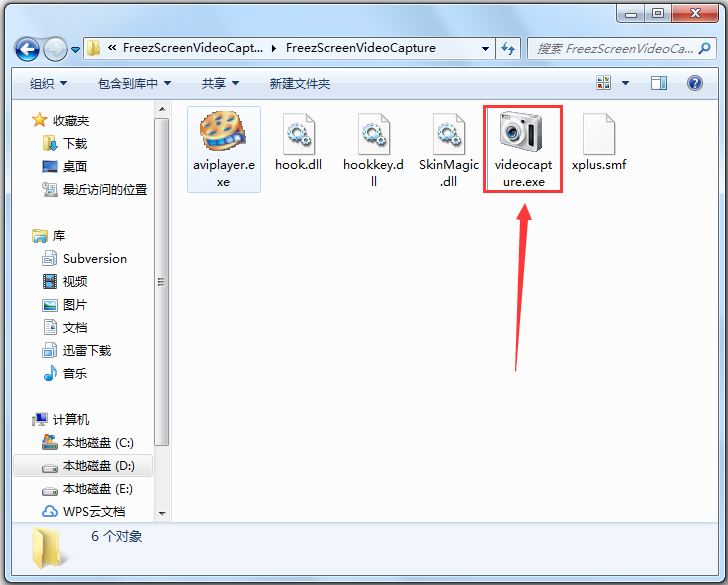Expand breadcrumb arrow between folder names
The width and height of the screenshot is (728, 585).
pyautogui.click(x=274, y=48)
